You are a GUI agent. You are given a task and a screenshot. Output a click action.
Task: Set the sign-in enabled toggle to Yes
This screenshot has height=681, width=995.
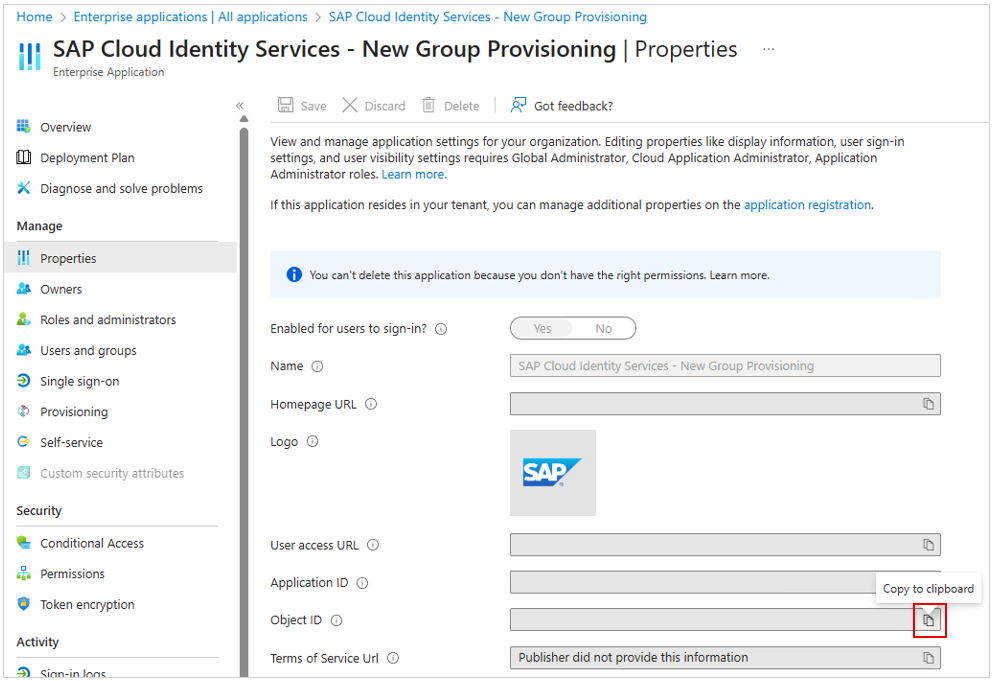coord(542,328)
